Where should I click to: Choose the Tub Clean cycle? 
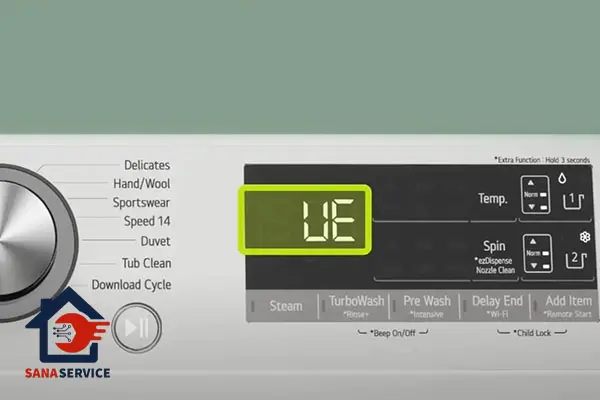click(145, 263)
